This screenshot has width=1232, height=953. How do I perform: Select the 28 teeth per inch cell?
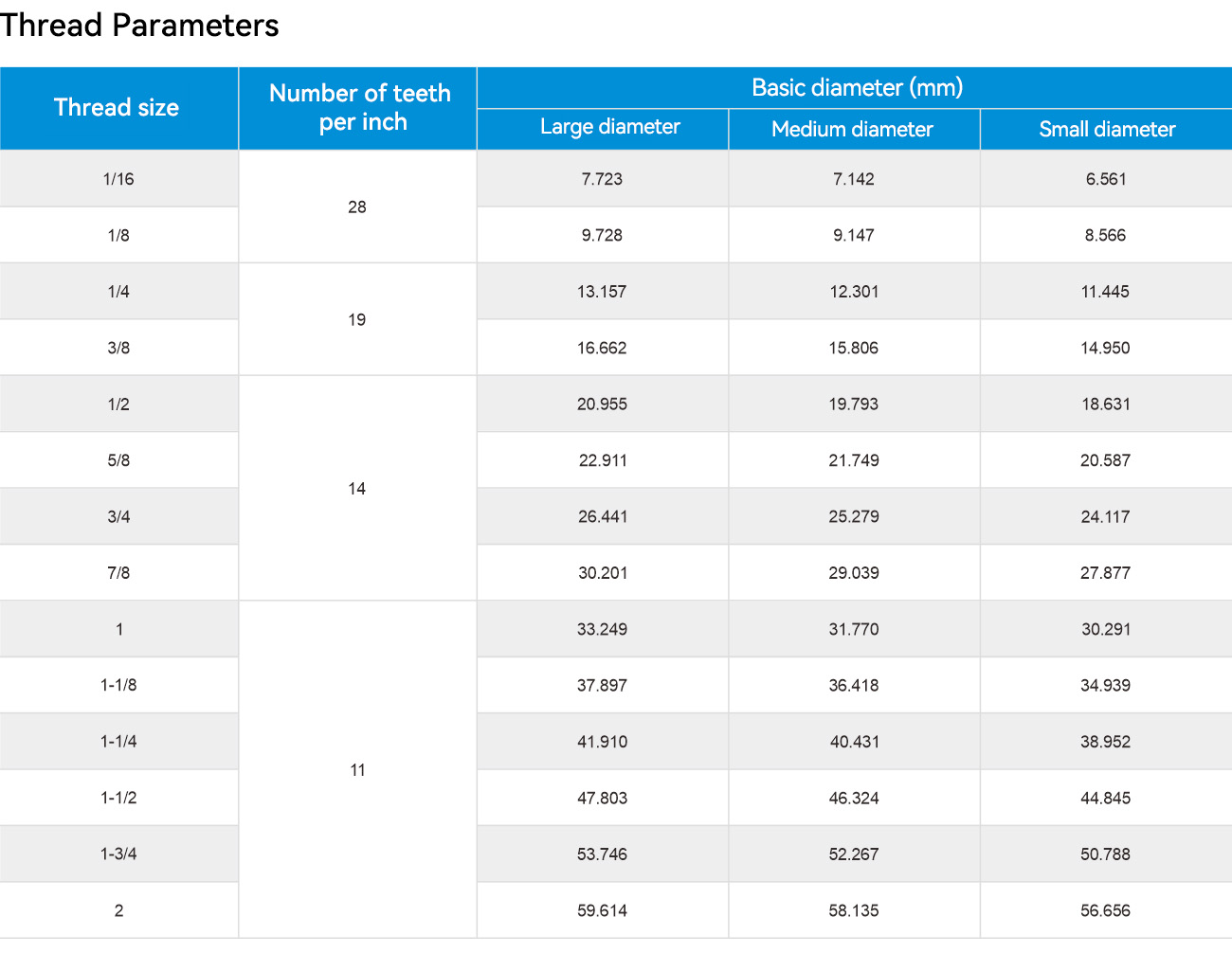pos(357,207)
